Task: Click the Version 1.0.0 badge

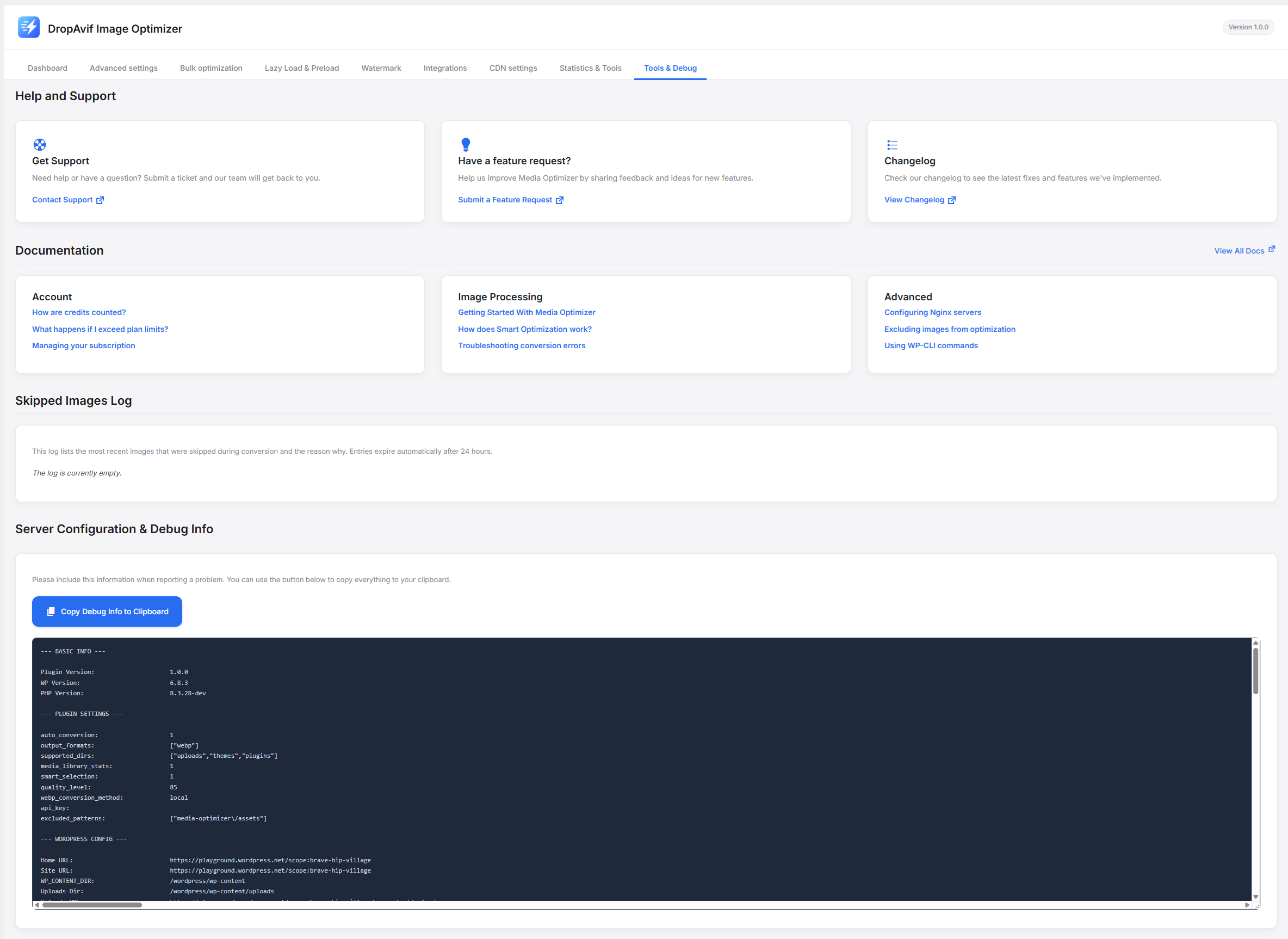Action: point(1248,27)
